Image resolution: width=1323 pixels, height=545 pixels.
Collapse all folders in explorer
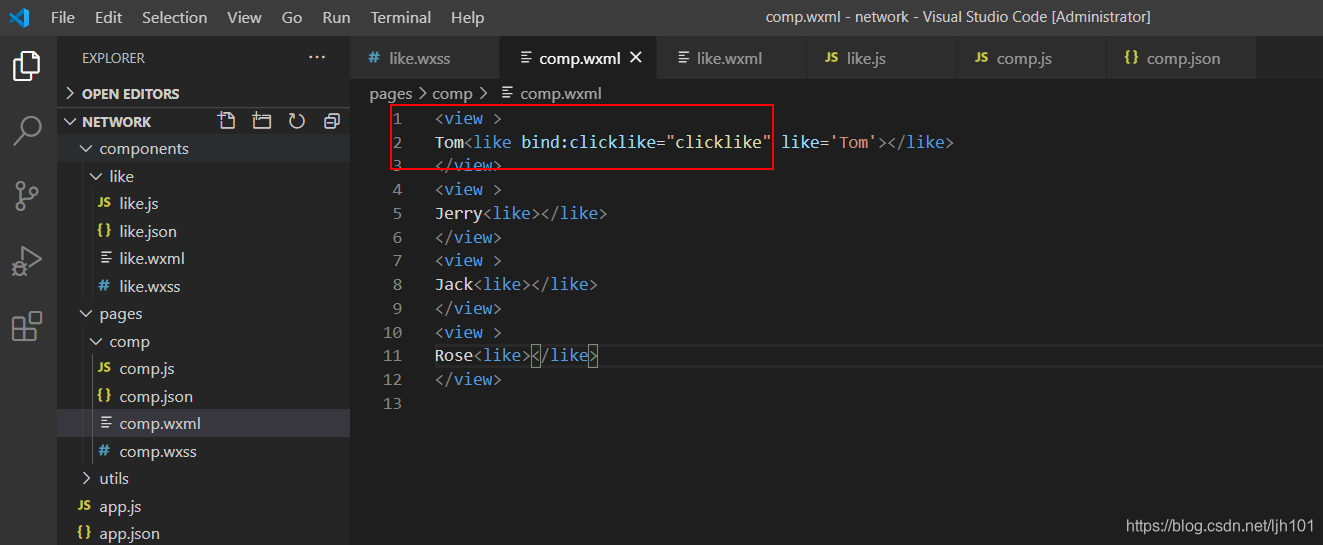tap(332, 121)
